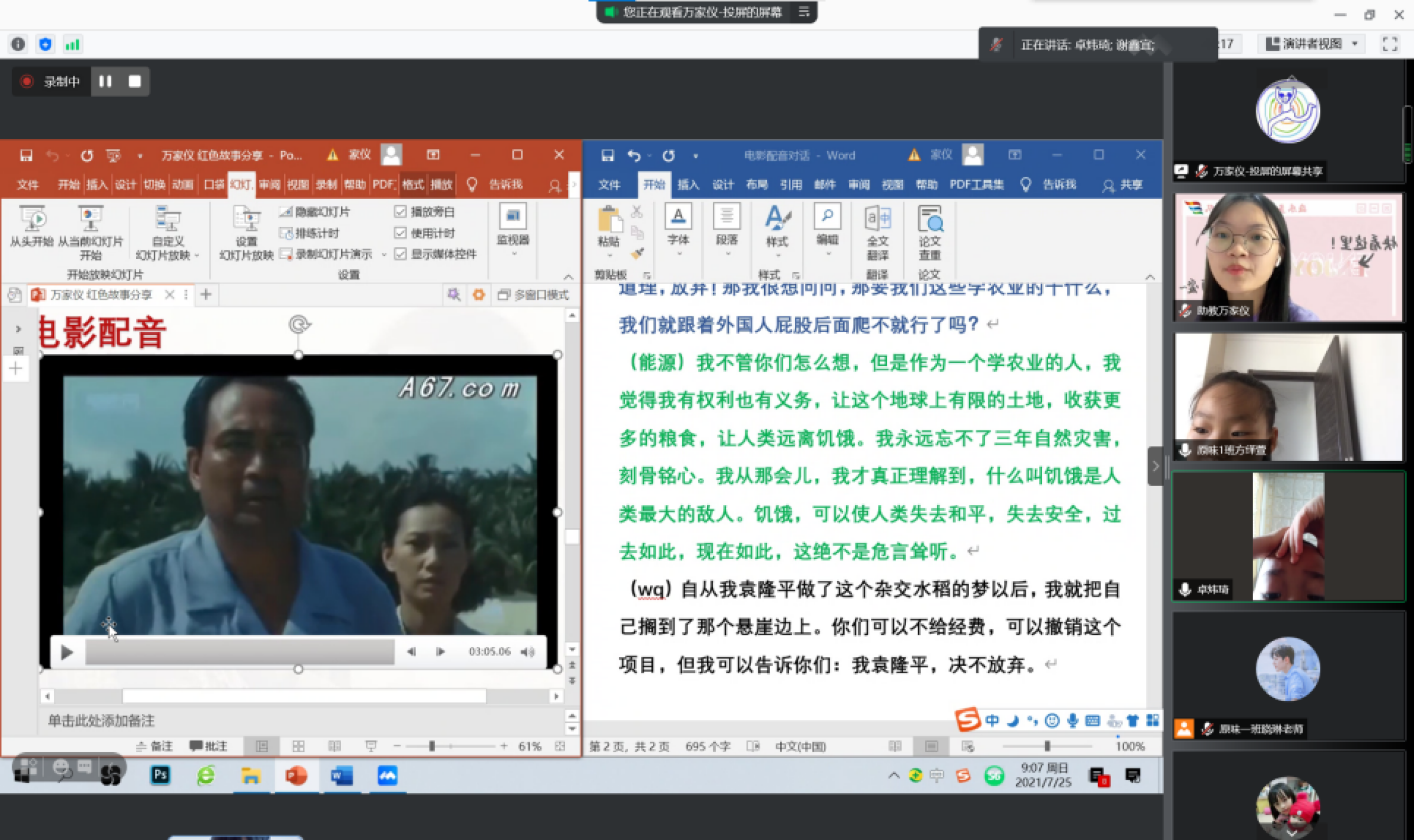This screenshot has width=1414, height=840.
Task: Toggle Comments pane in PowerPoint status bar
Action: [208, 746]
